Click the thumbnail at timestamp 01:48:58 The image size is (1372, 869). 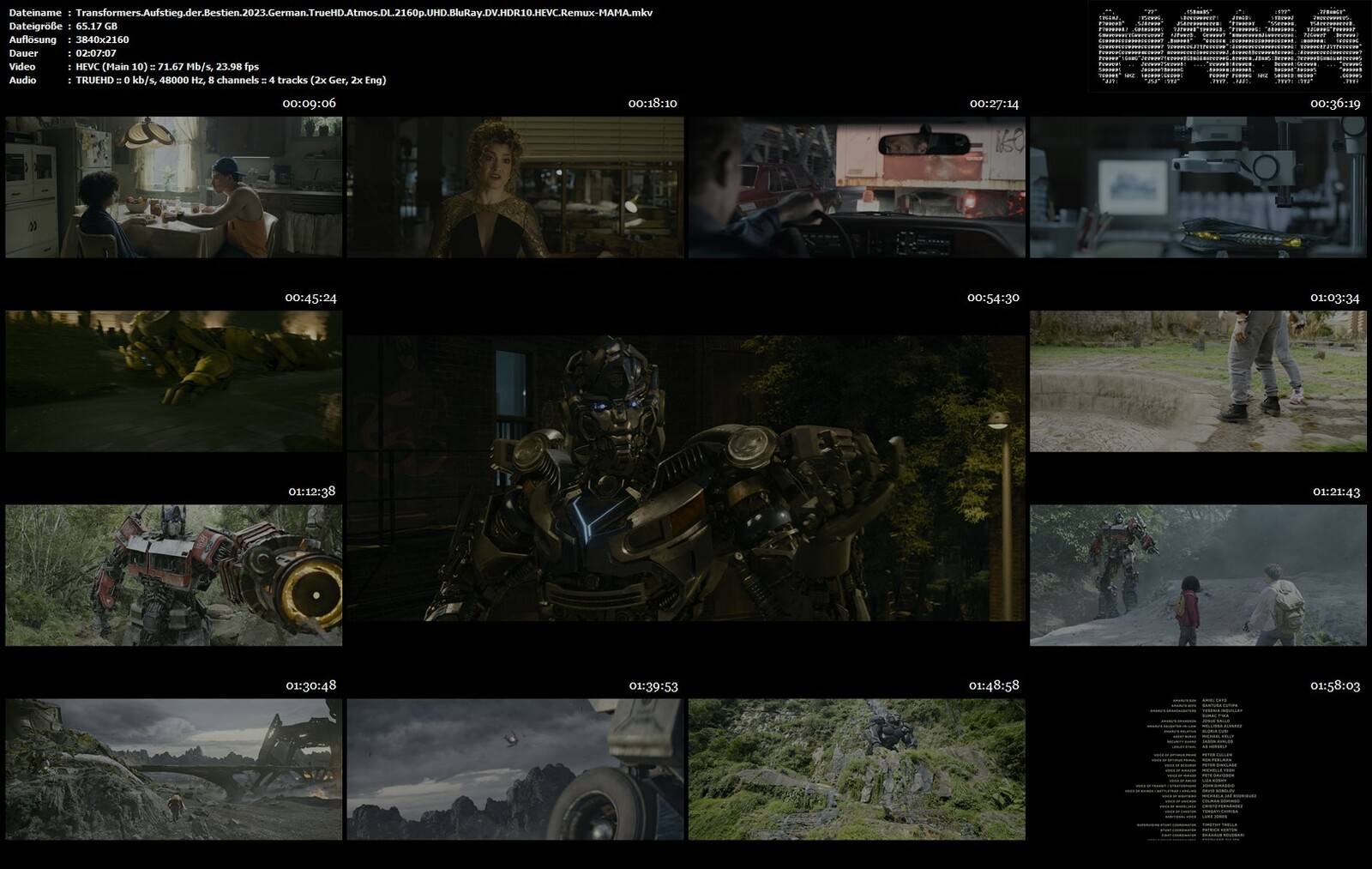pos(857,769)
